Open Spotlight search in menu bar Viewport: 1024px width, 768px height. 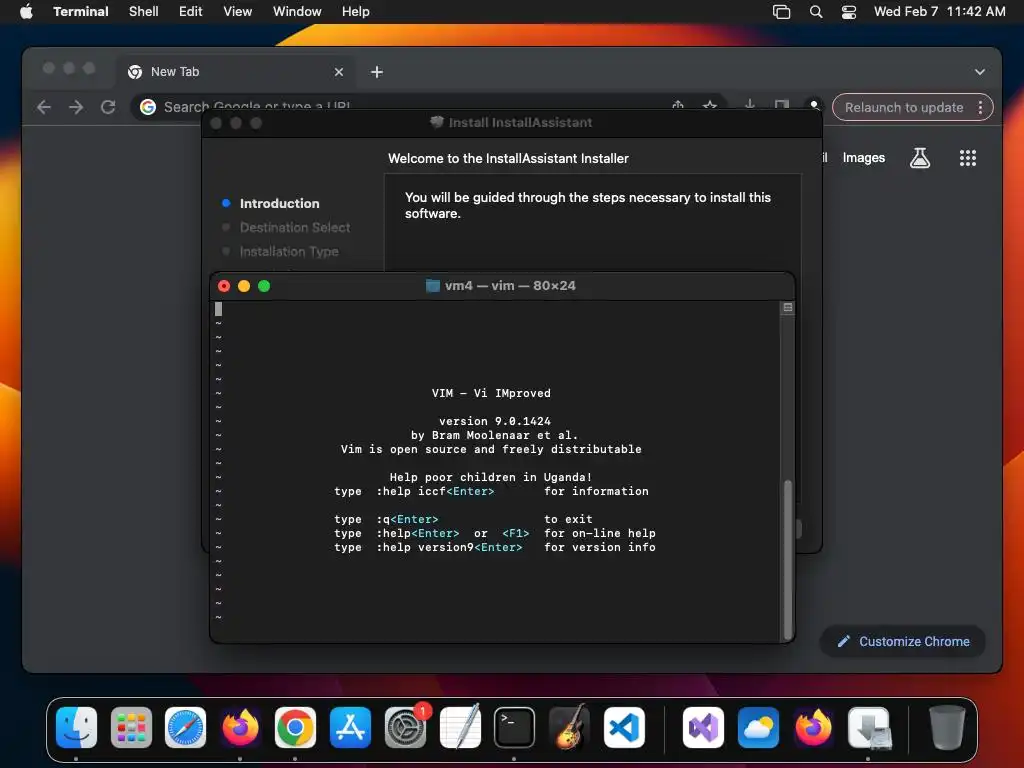coord(816,11)
